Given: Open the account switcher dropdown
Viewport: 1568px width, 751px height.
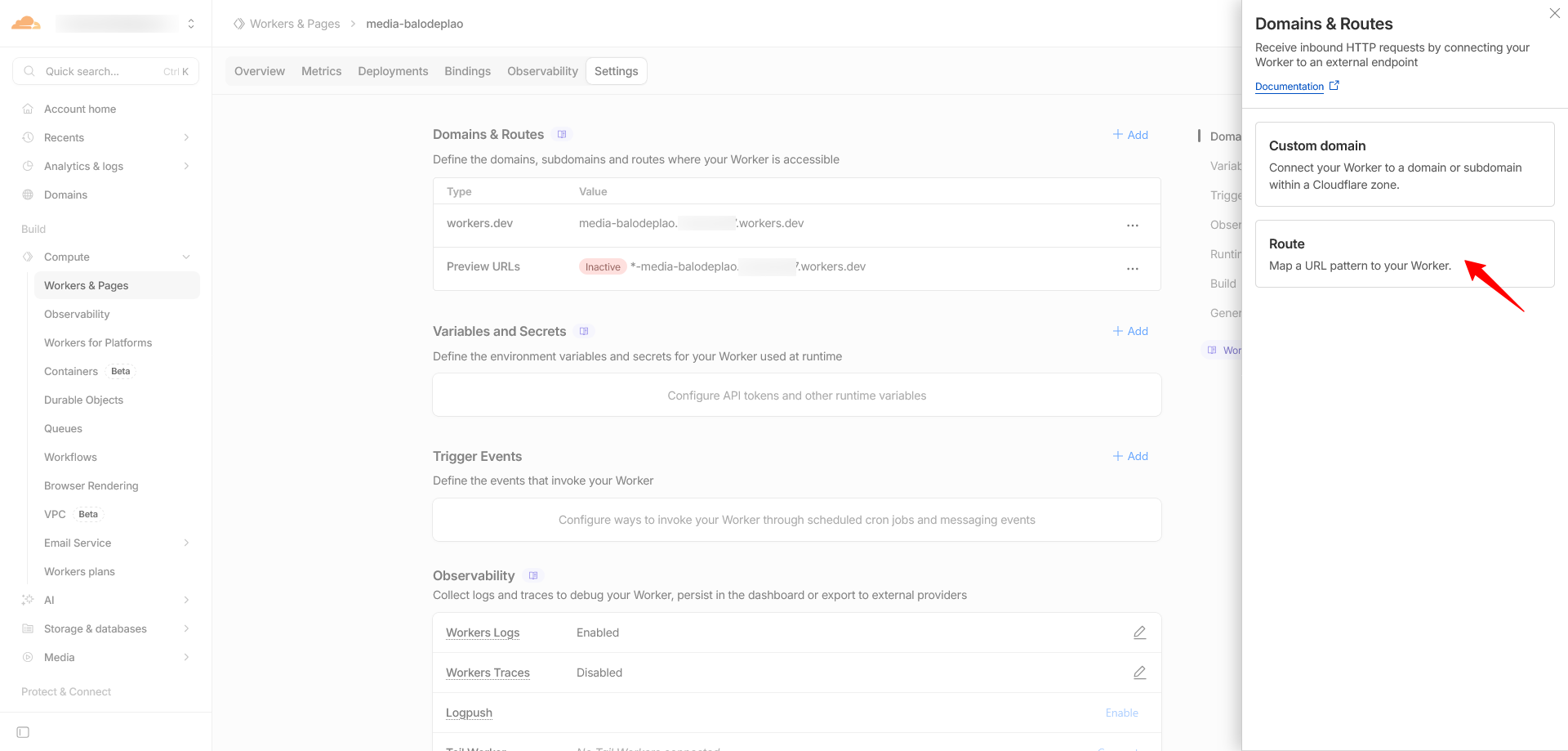Looking at the screenshot, I should click(x=190, y=24).
